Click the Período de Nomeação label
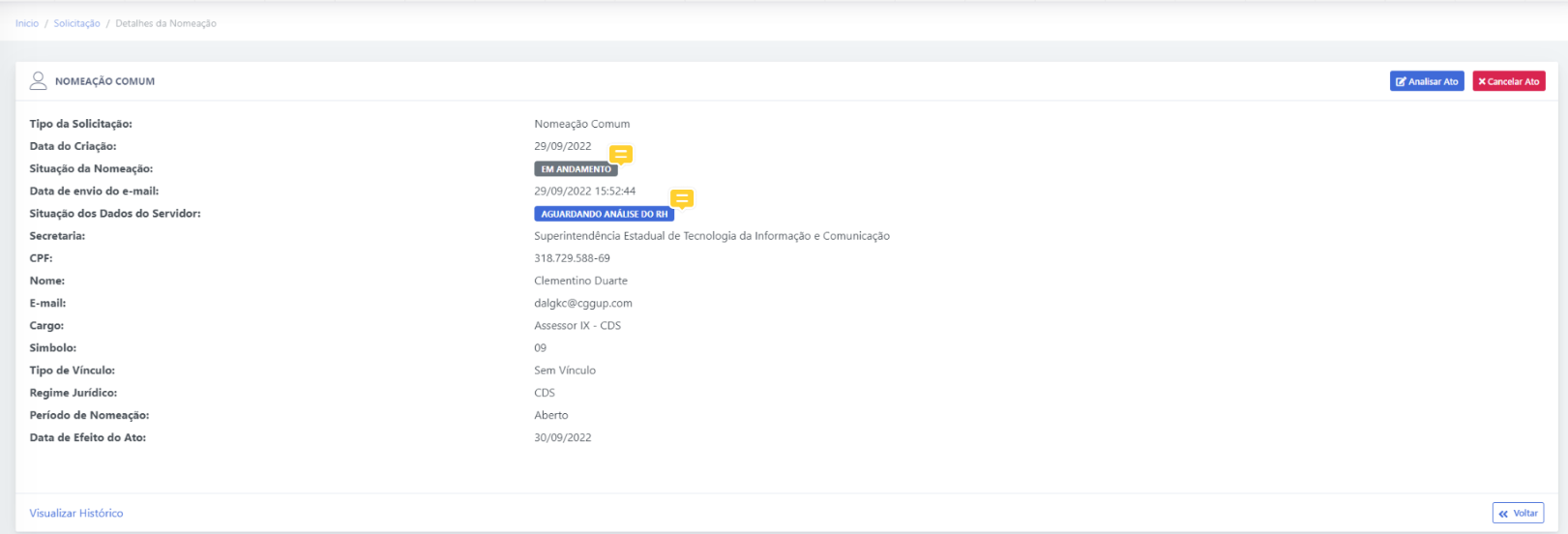This screenshot has width=1568, height=534. (89, 414)
